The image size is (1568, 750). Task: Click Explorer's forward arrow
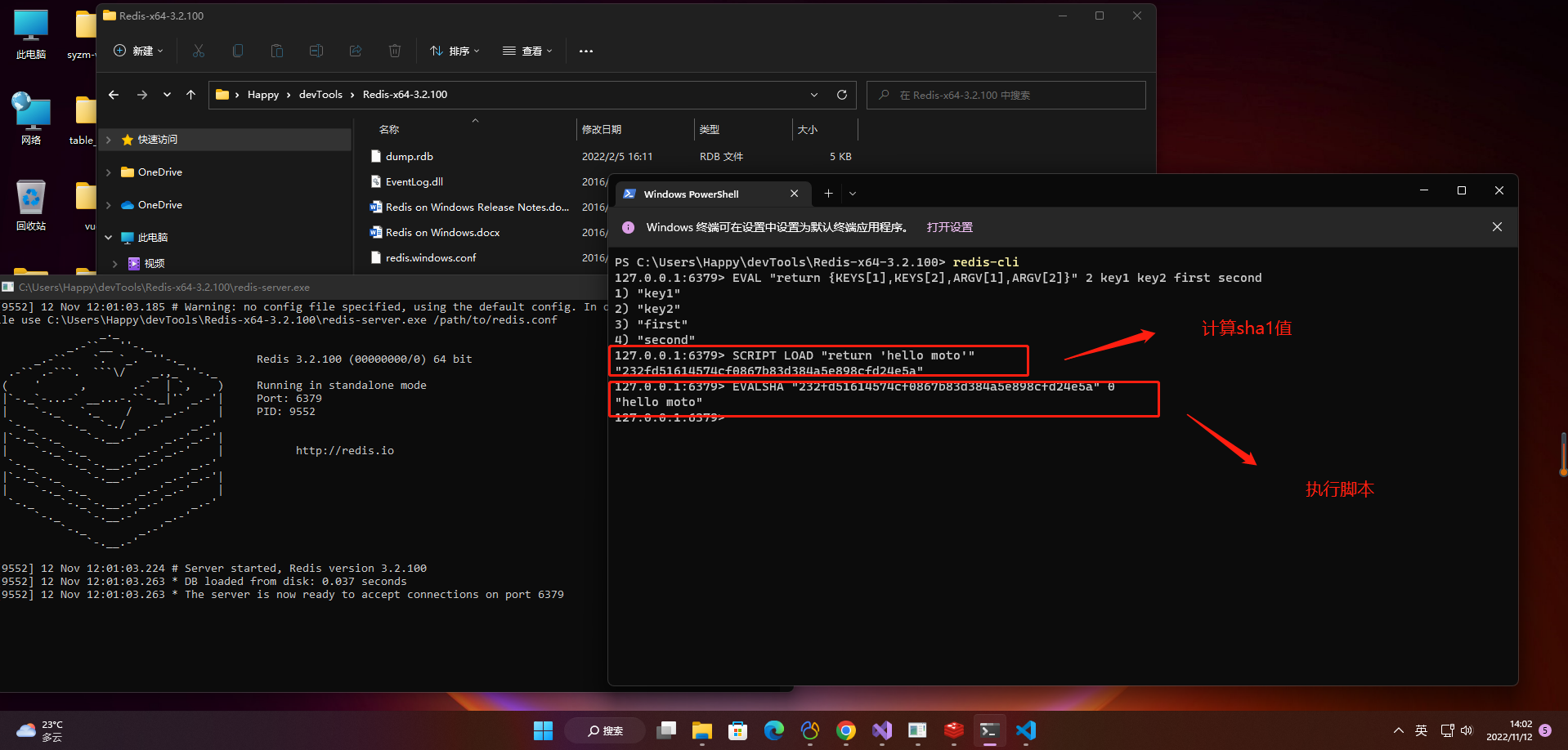coord(142,95)
